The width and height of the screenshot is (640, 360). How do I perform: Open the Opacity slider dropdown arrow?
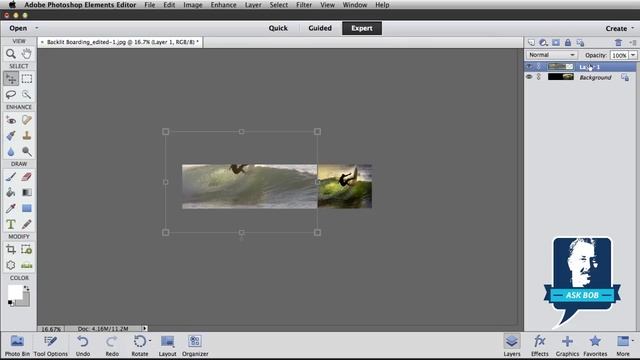(x=633, y=55)
